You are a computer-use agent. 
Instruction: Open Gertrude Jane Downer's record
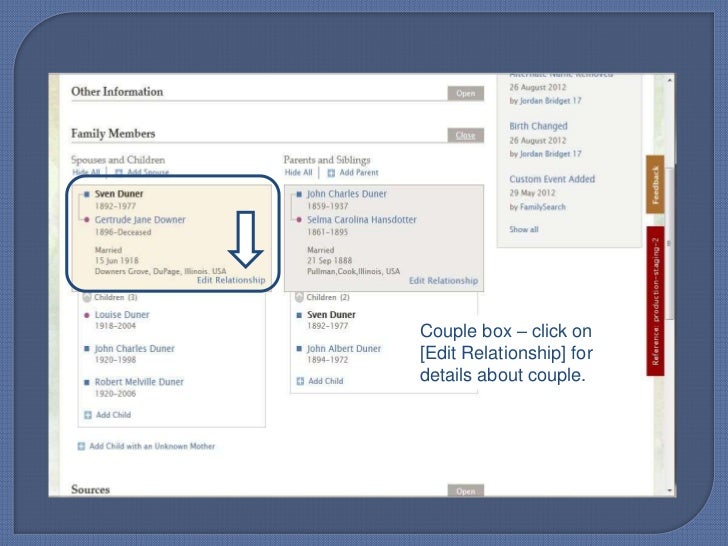[140, 220]
